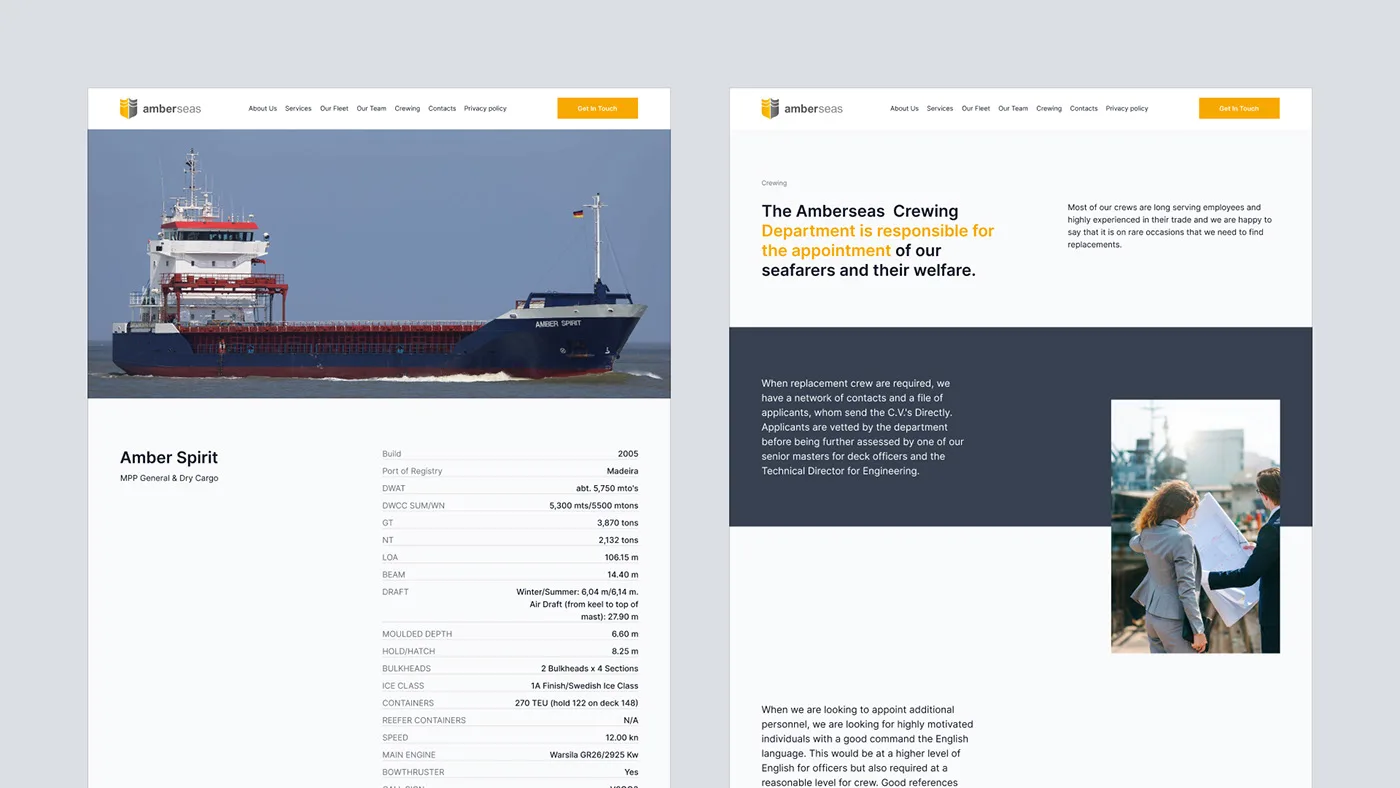
Task: Click the MOULDED DEPTH value 6.60 m
Action: click(x=625, y=634)
